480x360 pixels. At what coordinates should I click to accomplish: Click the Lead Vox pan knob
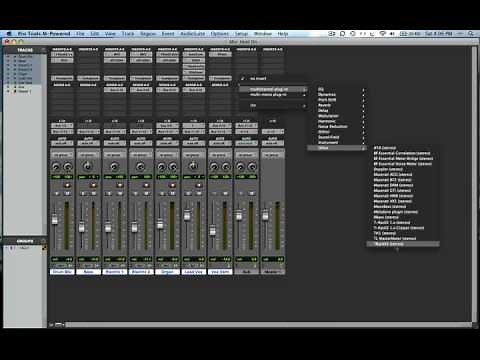pyautogui.click(x=193, y=166)
